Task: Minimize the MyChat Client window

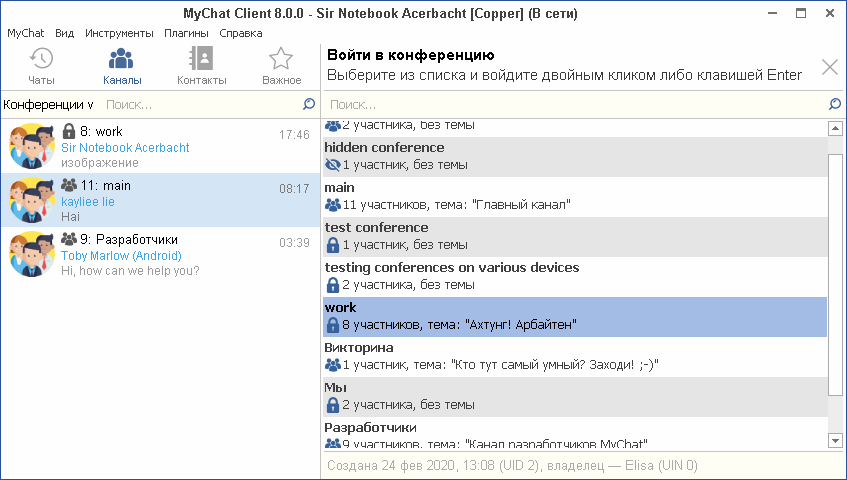Action: click(772, 13)
